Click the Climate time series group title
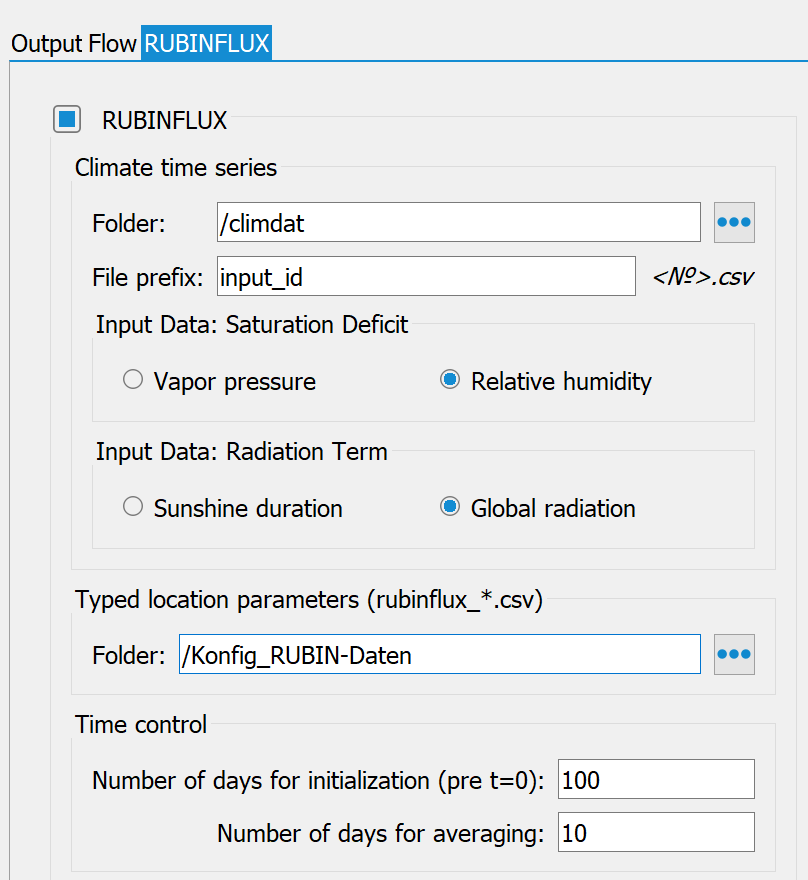Screen dimensions: 808x880 click(176, 167)
